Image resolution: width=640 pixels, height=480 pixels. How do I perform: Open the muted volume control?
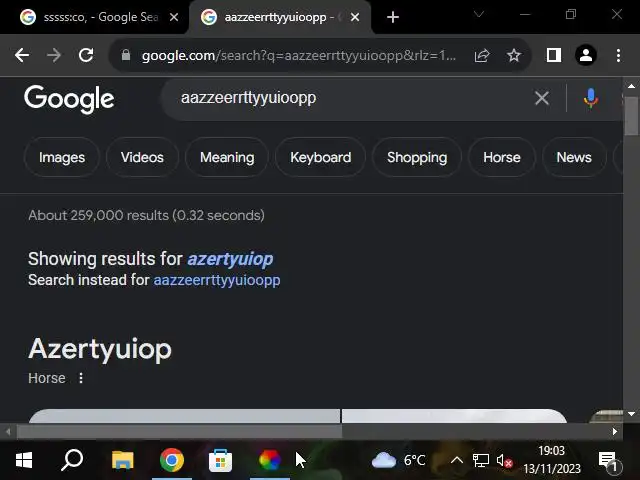504,461
